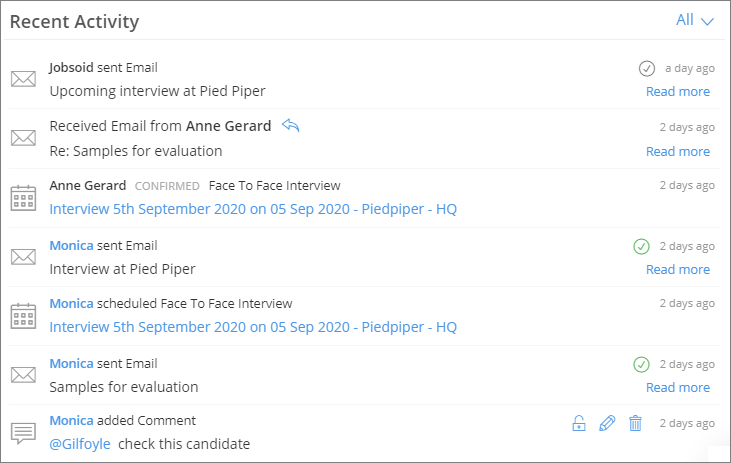Read more of Upcoming interview email
The height and width of the screenshot is (463, 731).
677,92
